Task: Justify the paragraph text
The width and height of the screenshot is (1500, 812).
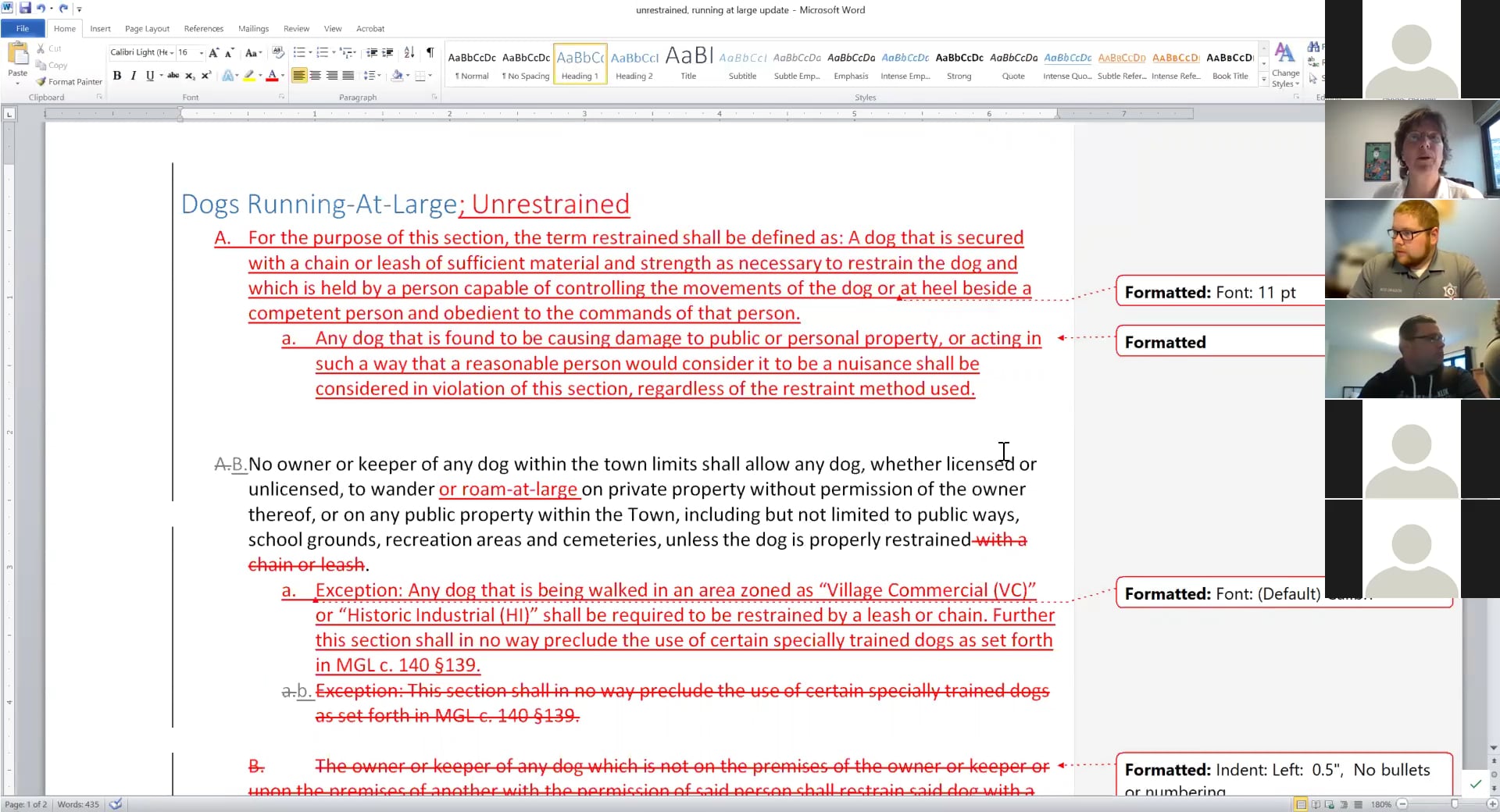Action: [348, 76]
